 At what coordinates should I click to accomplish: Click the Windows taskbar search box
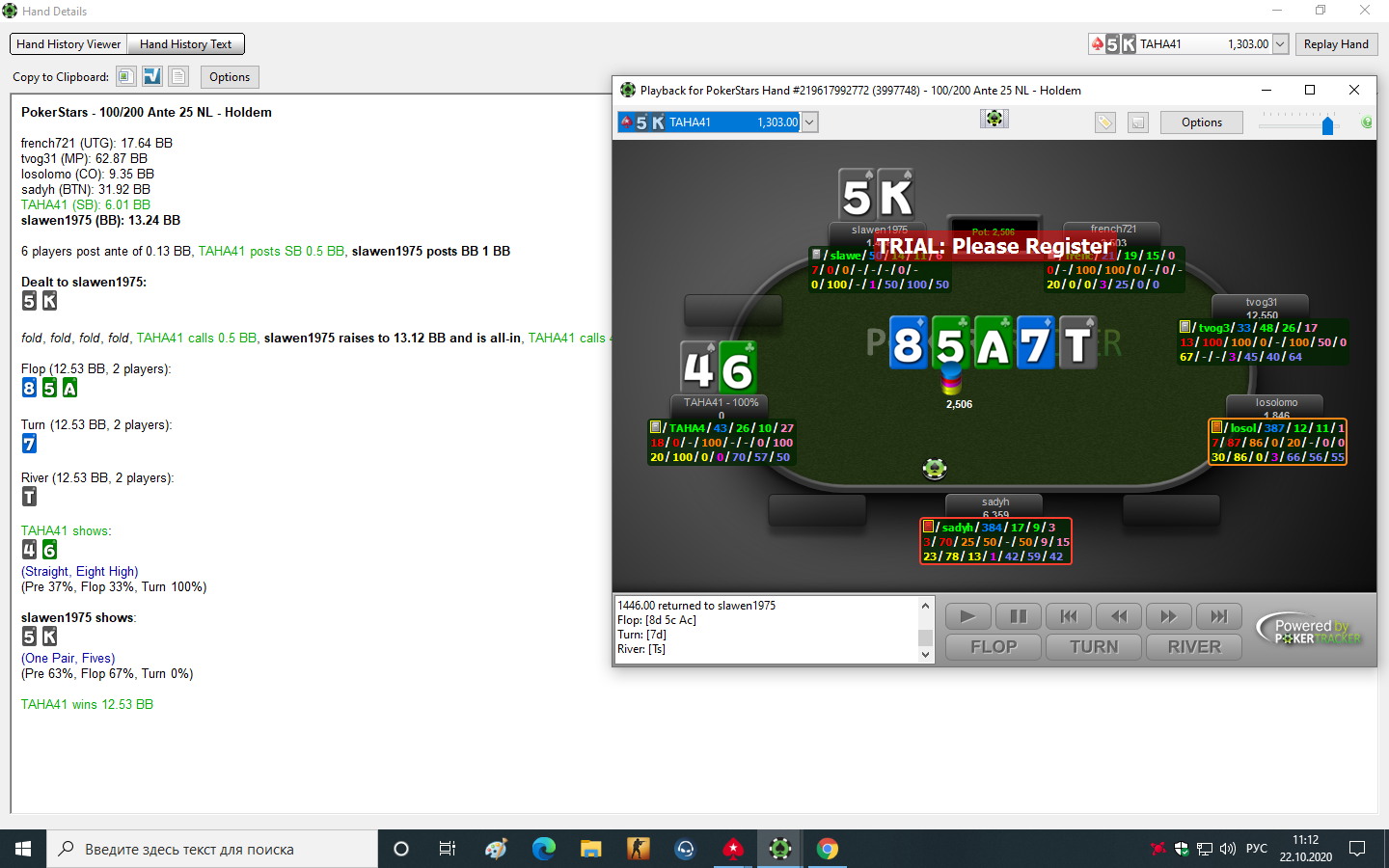coord(212,849)
